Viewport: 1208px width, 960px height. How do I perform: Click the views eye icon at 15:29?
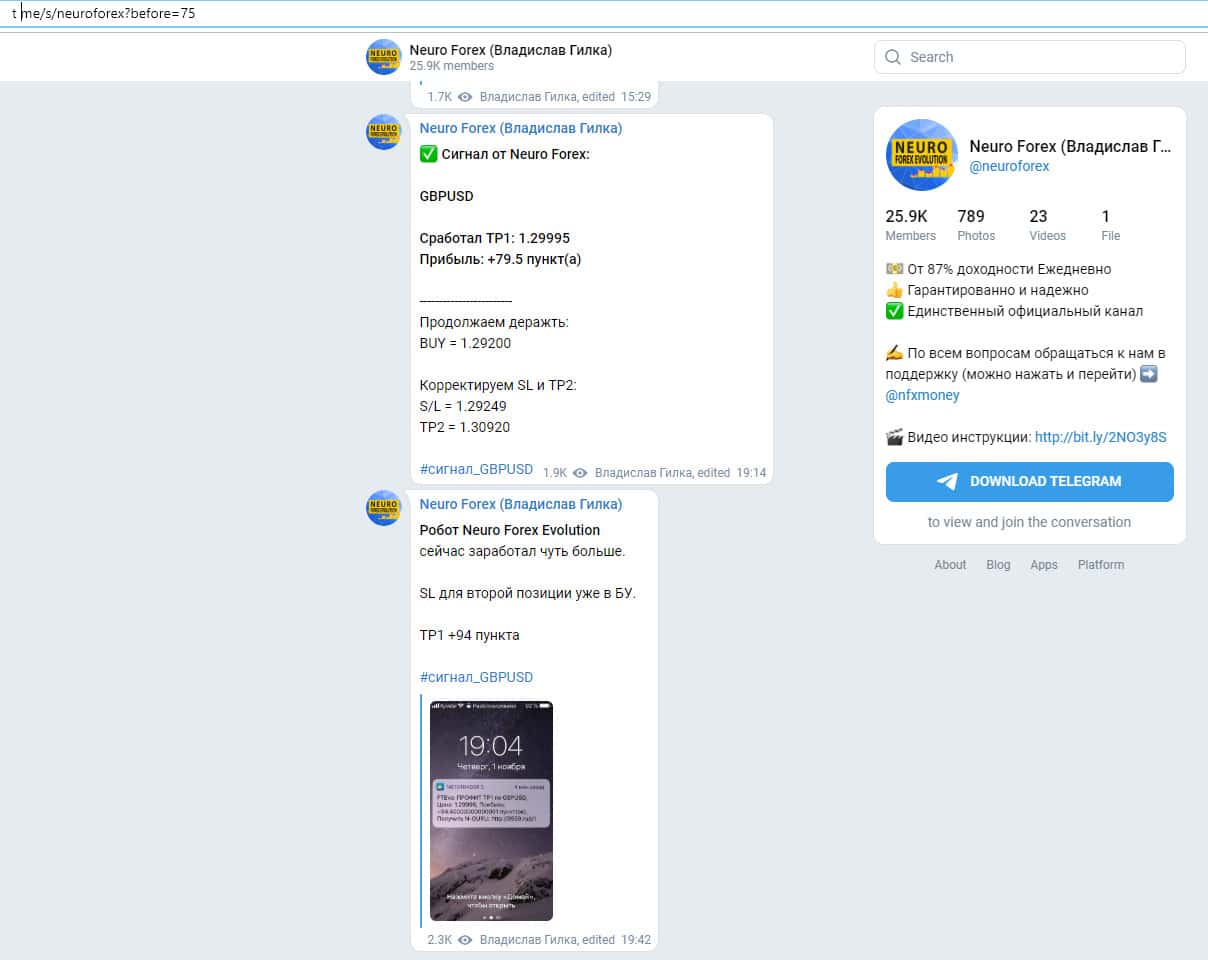(465, 97)
